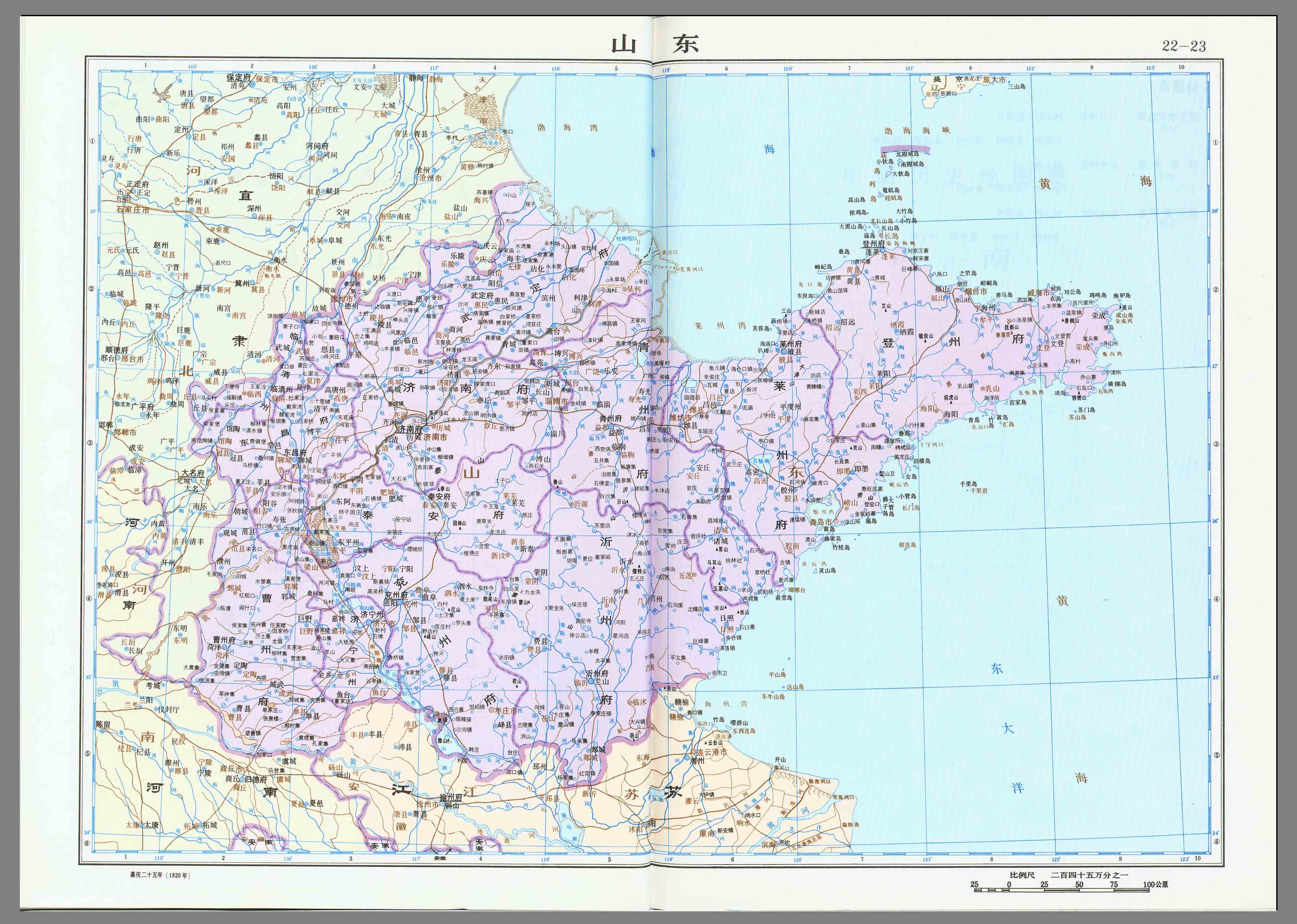Click the 渤海海峡 label

click(x=917, y=130)
